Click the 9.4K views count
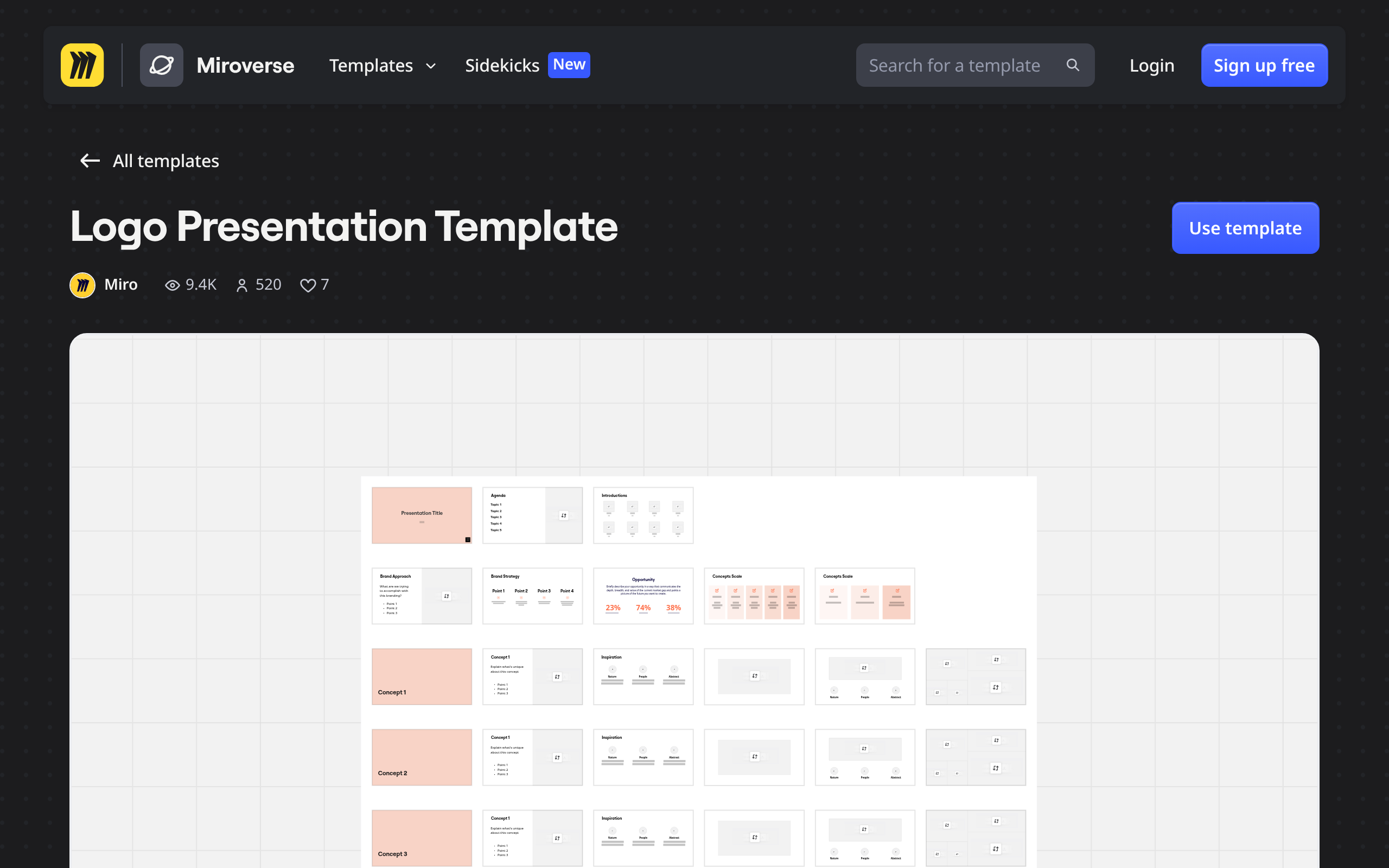This screenshot has width=1389, height=868. point(201,285)
